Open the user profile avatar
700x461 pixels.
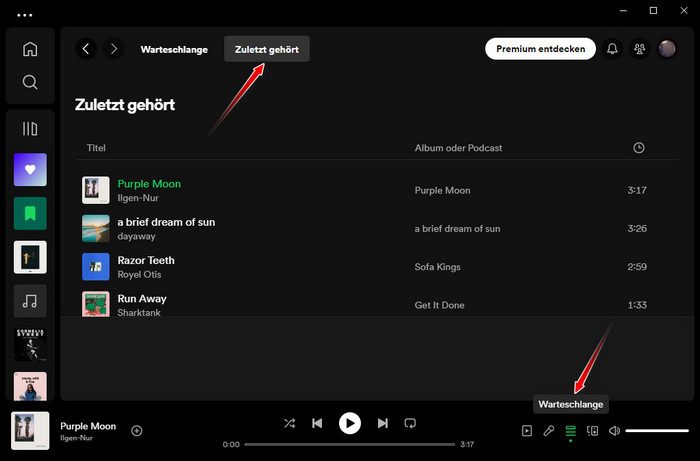point(667,49)
